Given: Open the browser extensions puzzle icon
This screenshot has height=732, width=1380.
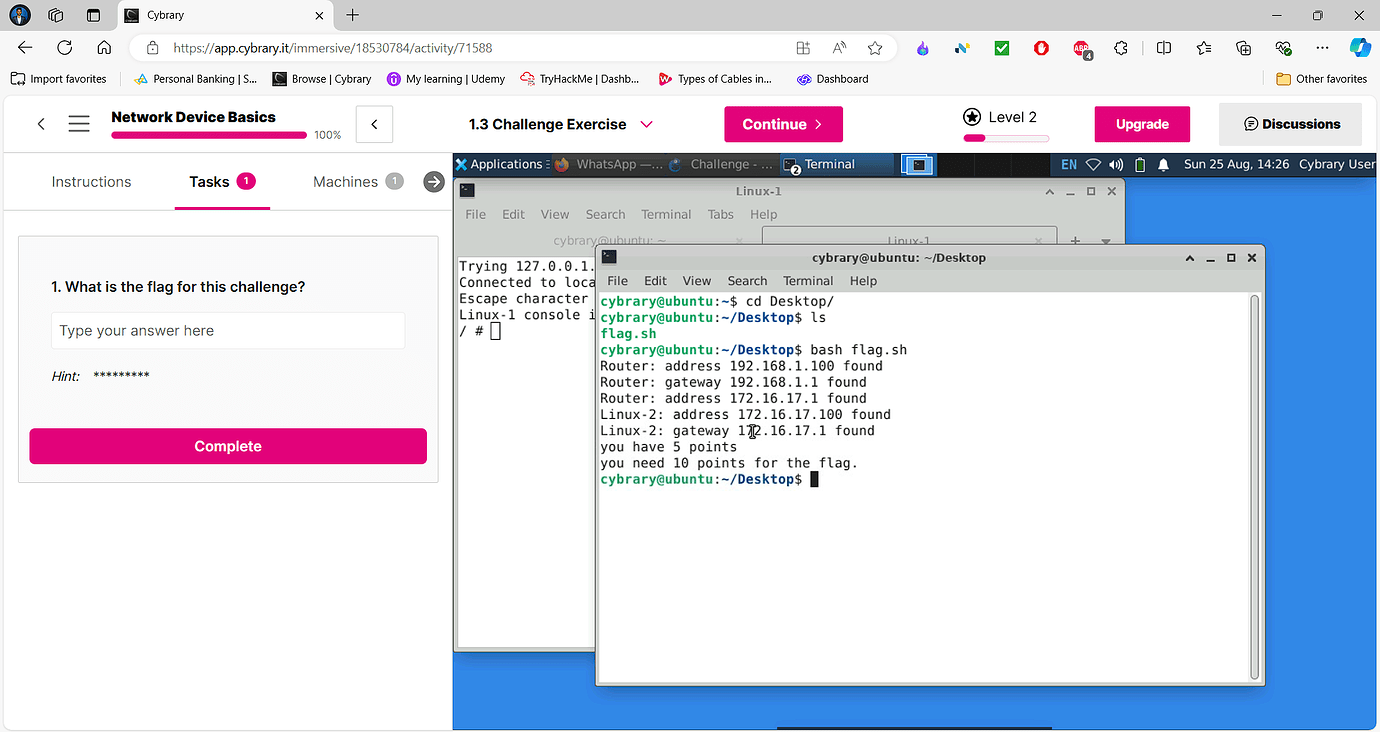Looking at the screenshot, I should 1121,47.
